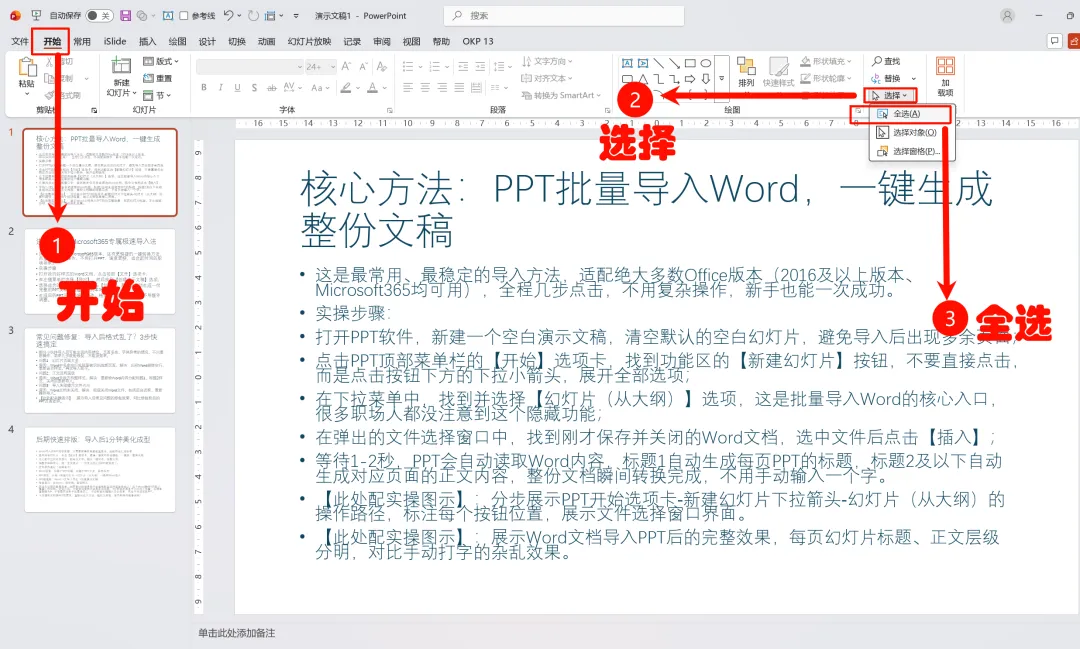Click the increase indent icon
This screenshot has width=1080, height=649.
480,66
